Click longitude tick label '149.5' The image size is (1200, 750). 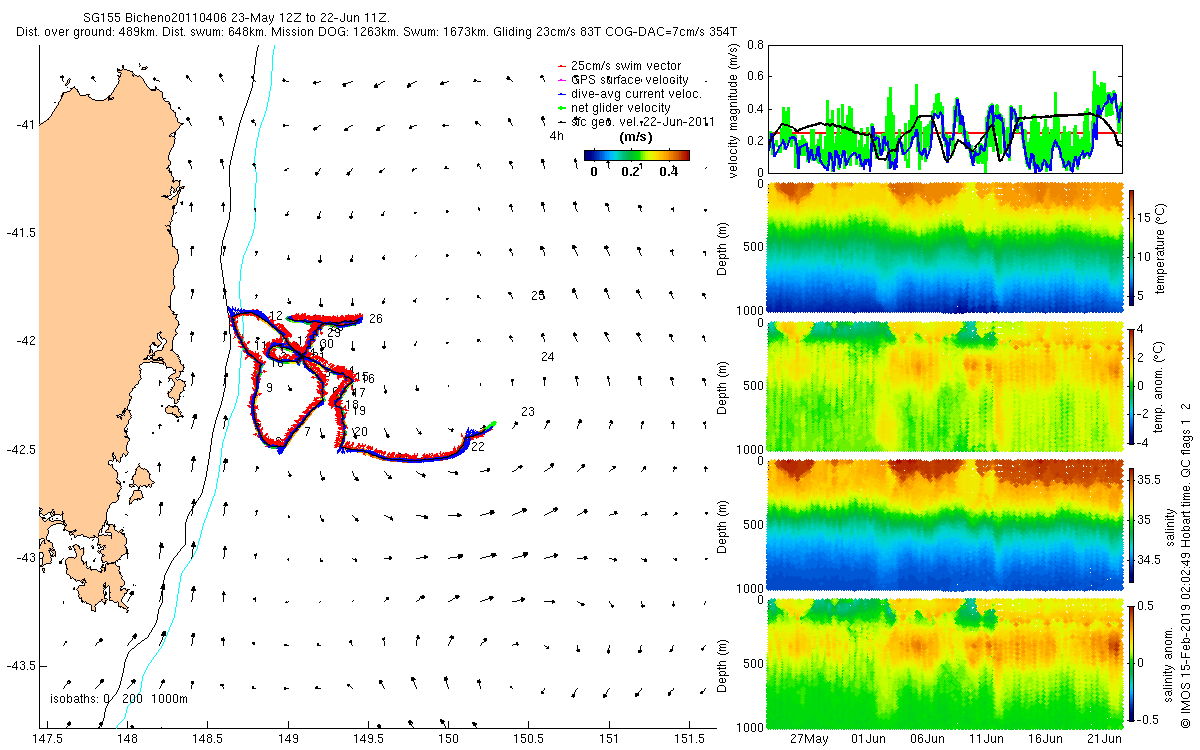click(x=368, y=739)
